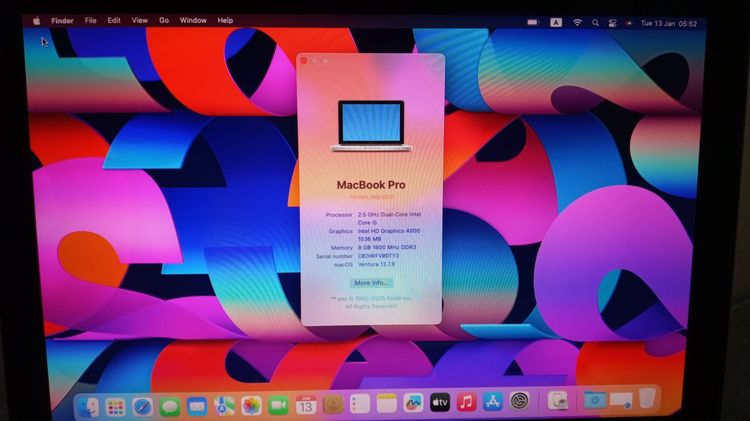Open Spotlight search magnifier icon
This screenshot has width=750, height=421.
coord(595,22)
